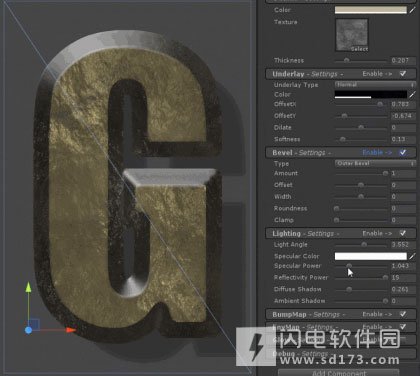Click the red X-axis gizmo arrow
Viewport: 420px width, 376px height.
(x=71, y=330)
